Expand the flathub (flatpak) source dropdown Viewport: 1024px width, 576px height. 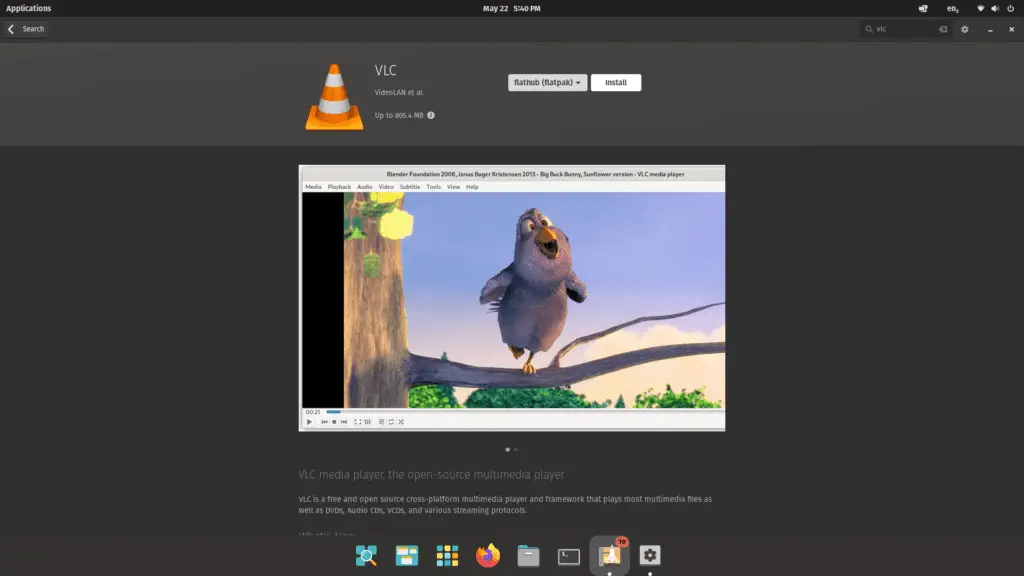click(547, 82)
